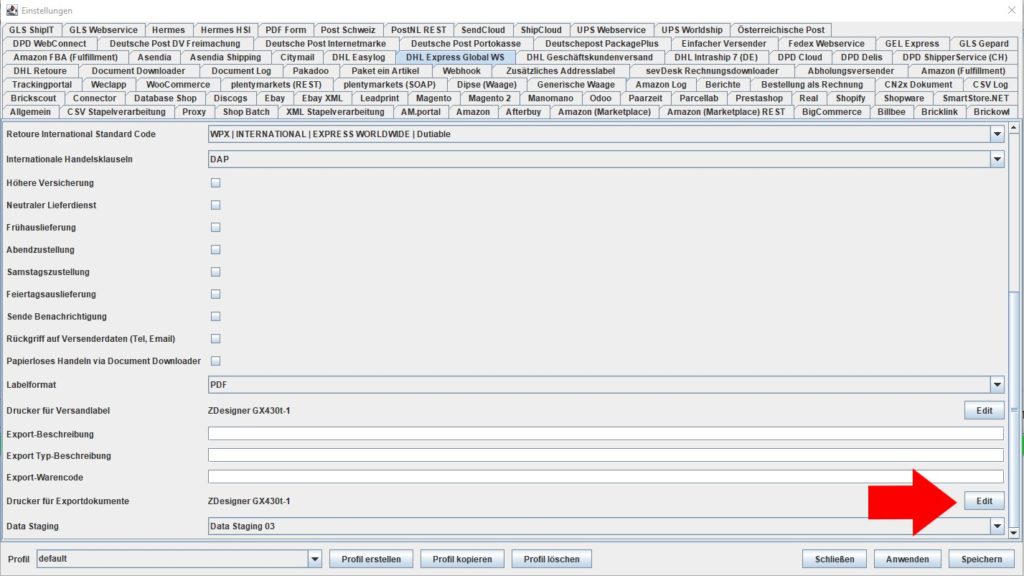1024x576 pixels.
Task: Go to the Proxy tab
Action: 193,112
